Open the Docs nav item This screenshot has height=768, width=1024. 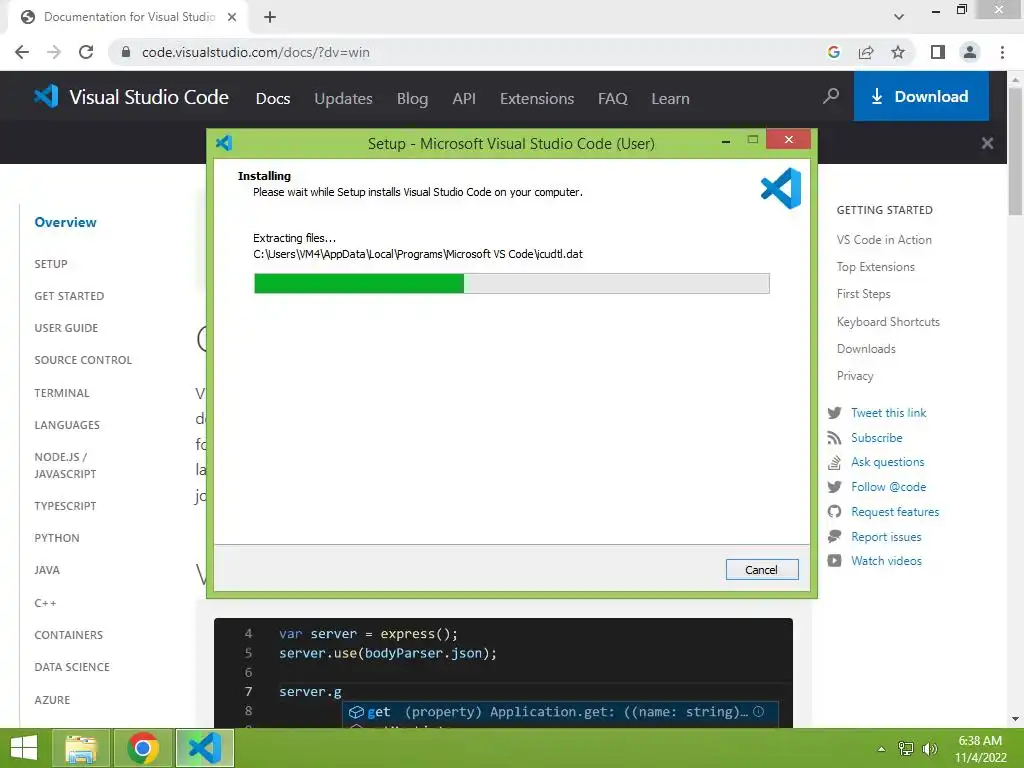pos(273,99)
